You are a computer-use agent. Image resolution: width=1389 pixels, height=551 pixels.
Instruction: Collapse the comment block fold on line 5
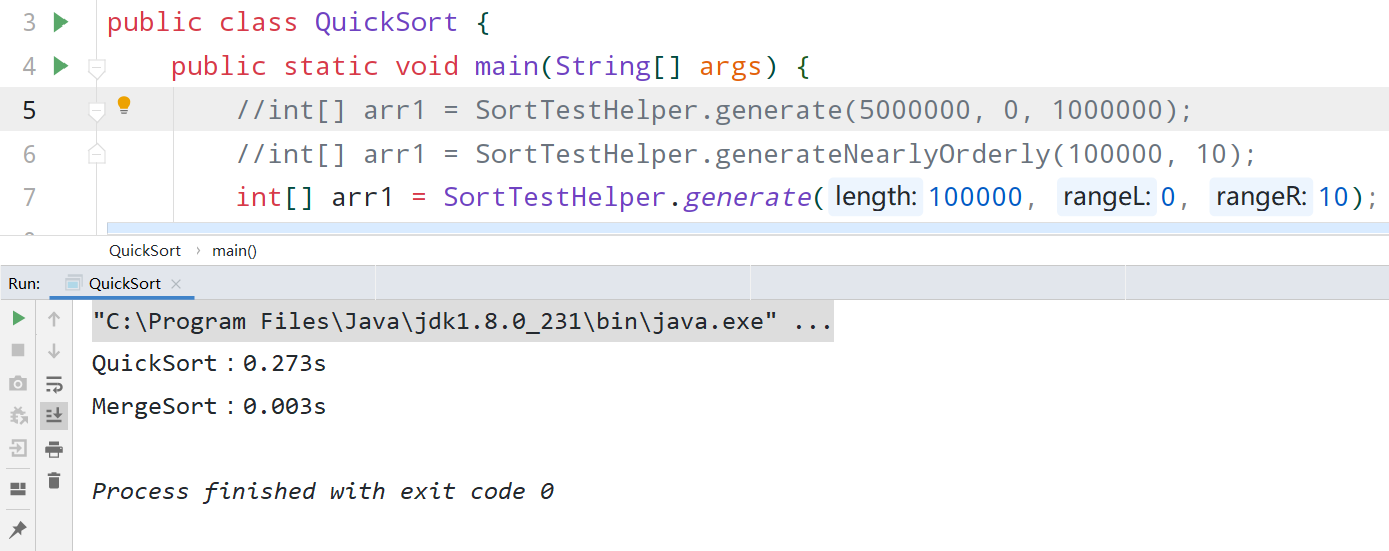pyautogui.click(x=96, y=111)
